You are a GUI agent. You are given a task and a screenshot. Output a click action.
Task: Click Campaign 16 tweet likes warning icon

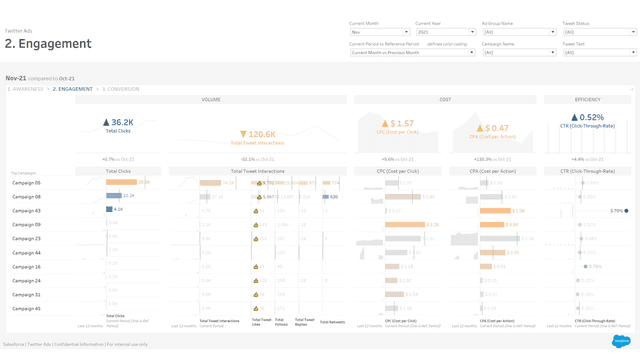click(256, 267)
